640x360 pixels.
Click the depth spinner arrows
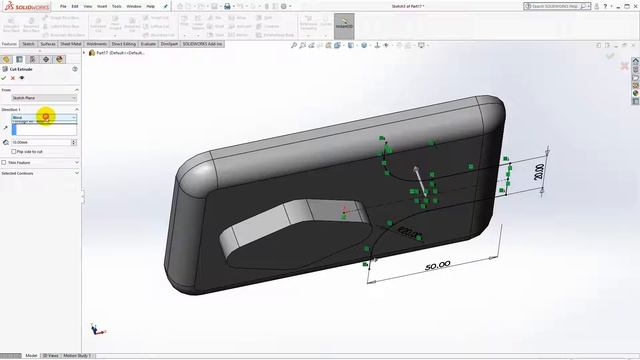point(74,142)
